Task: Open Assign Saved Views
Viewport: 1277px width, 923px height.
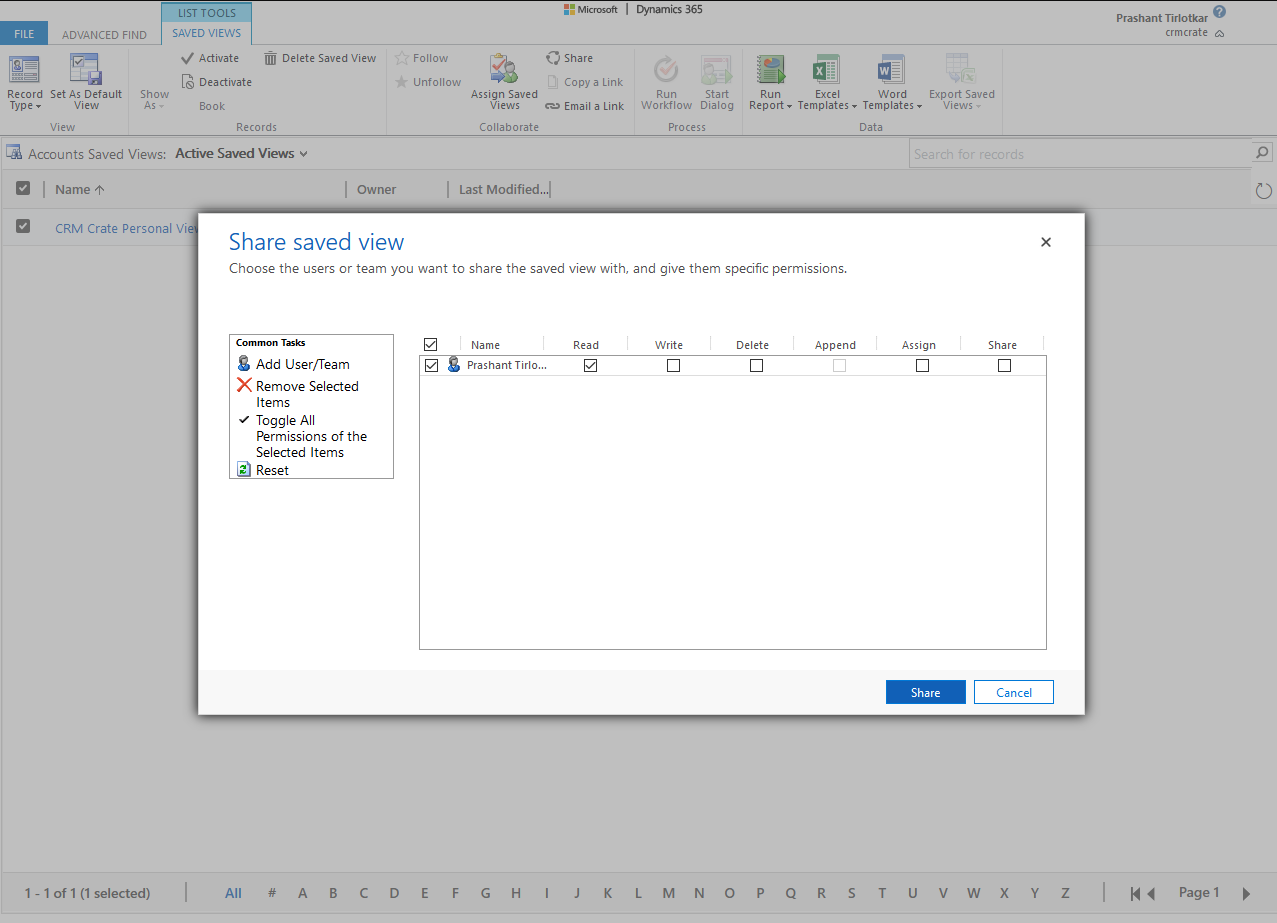Action: 504,82
